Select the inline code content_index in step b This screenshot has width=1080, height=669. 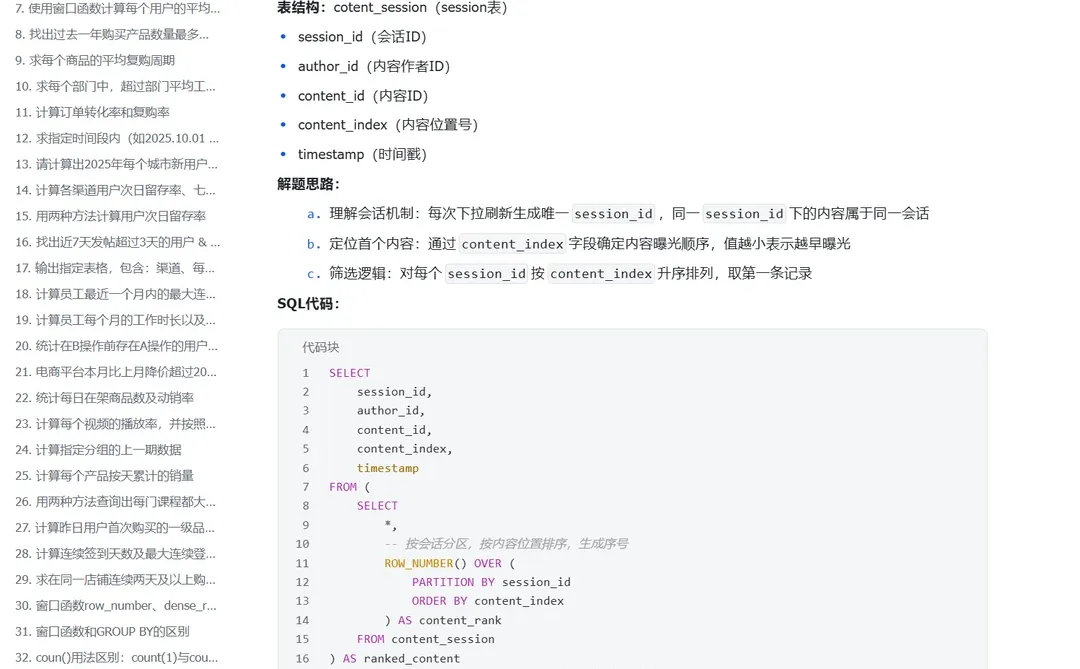pos(512,243)
